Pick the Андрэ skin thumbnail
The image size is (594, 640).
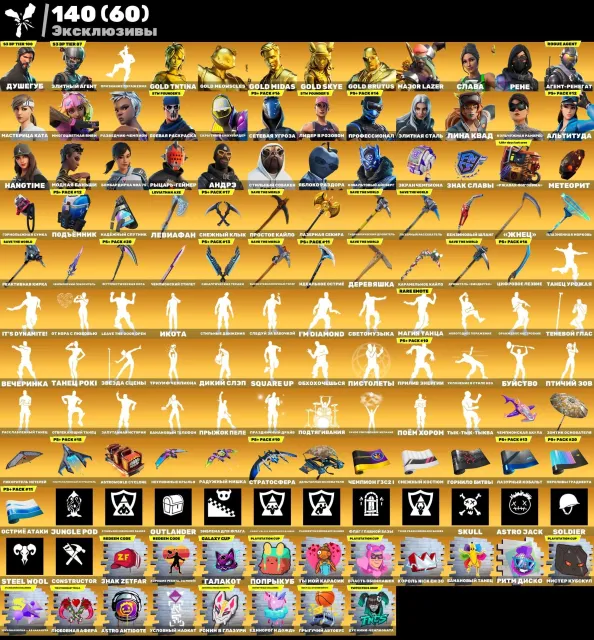223,165
